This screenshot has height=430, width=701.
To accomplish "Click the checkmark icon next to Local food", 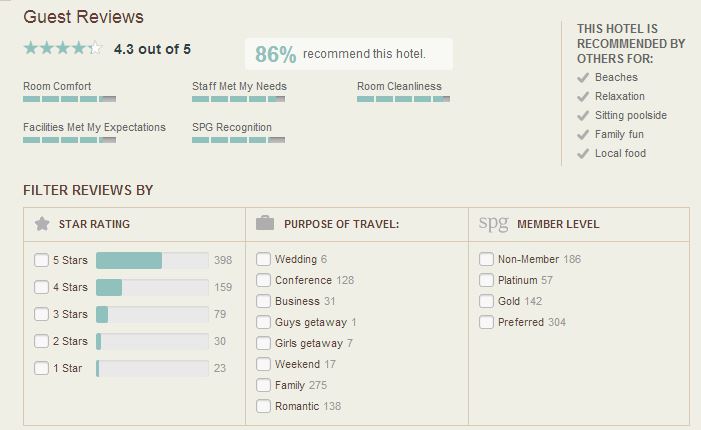I will click(x=583, y=154).
